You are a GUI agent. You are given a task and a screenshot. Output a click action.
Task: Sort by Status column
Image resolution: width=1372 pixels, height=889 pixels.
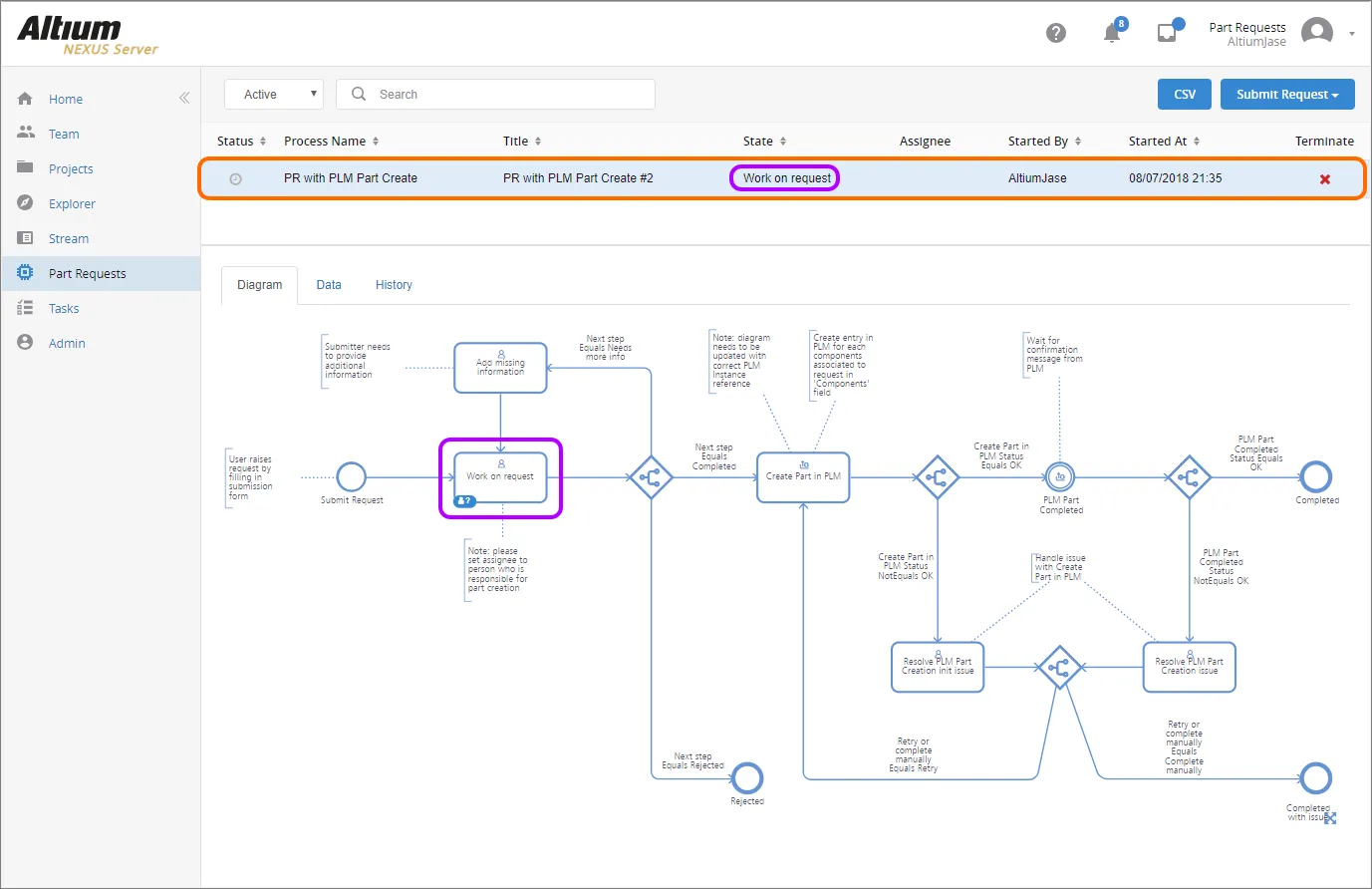(241, 142)
